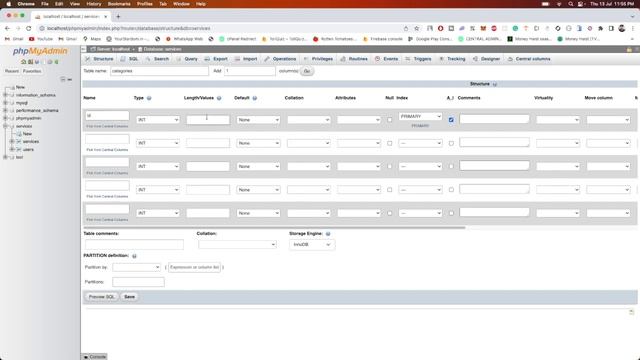The width and height of the screenshot is (640, 360).
Task: Click the Length/Values help icon
Action: tap(219, 98)
